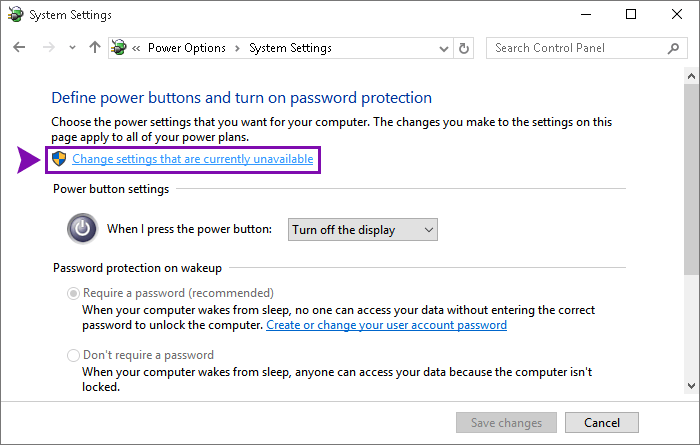Open Power Options breadcrumb
The height and width of the screenshot is (445, 700).
click(x=187, y=48)
